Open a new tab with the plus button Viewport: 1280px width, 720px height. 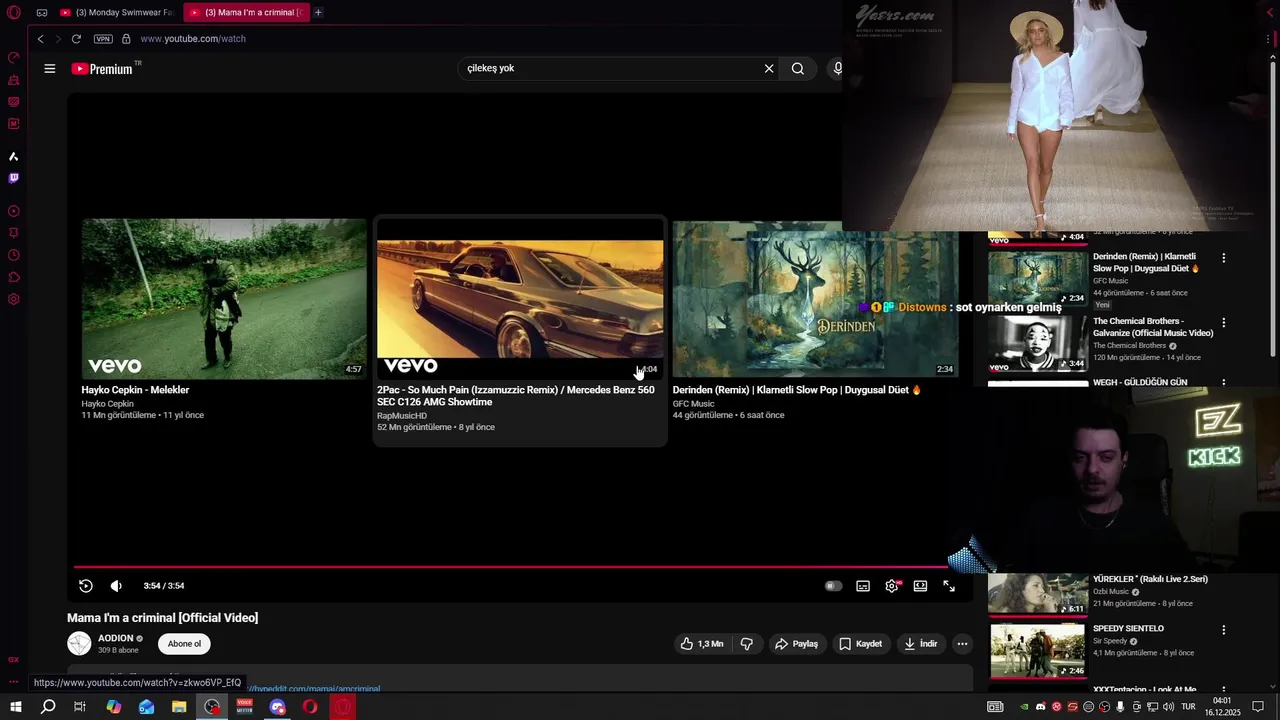coord(318,12)
